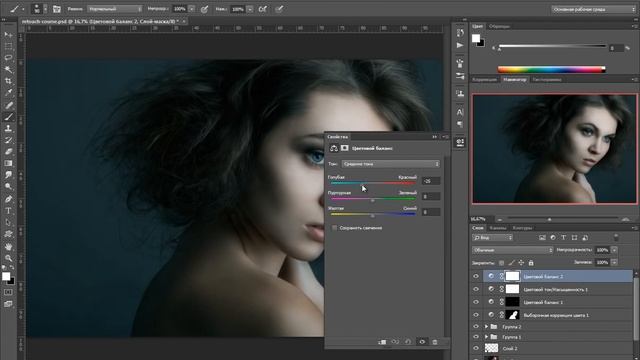
Task: Open the brush blend mode dropdown
Action: [115, 9]
